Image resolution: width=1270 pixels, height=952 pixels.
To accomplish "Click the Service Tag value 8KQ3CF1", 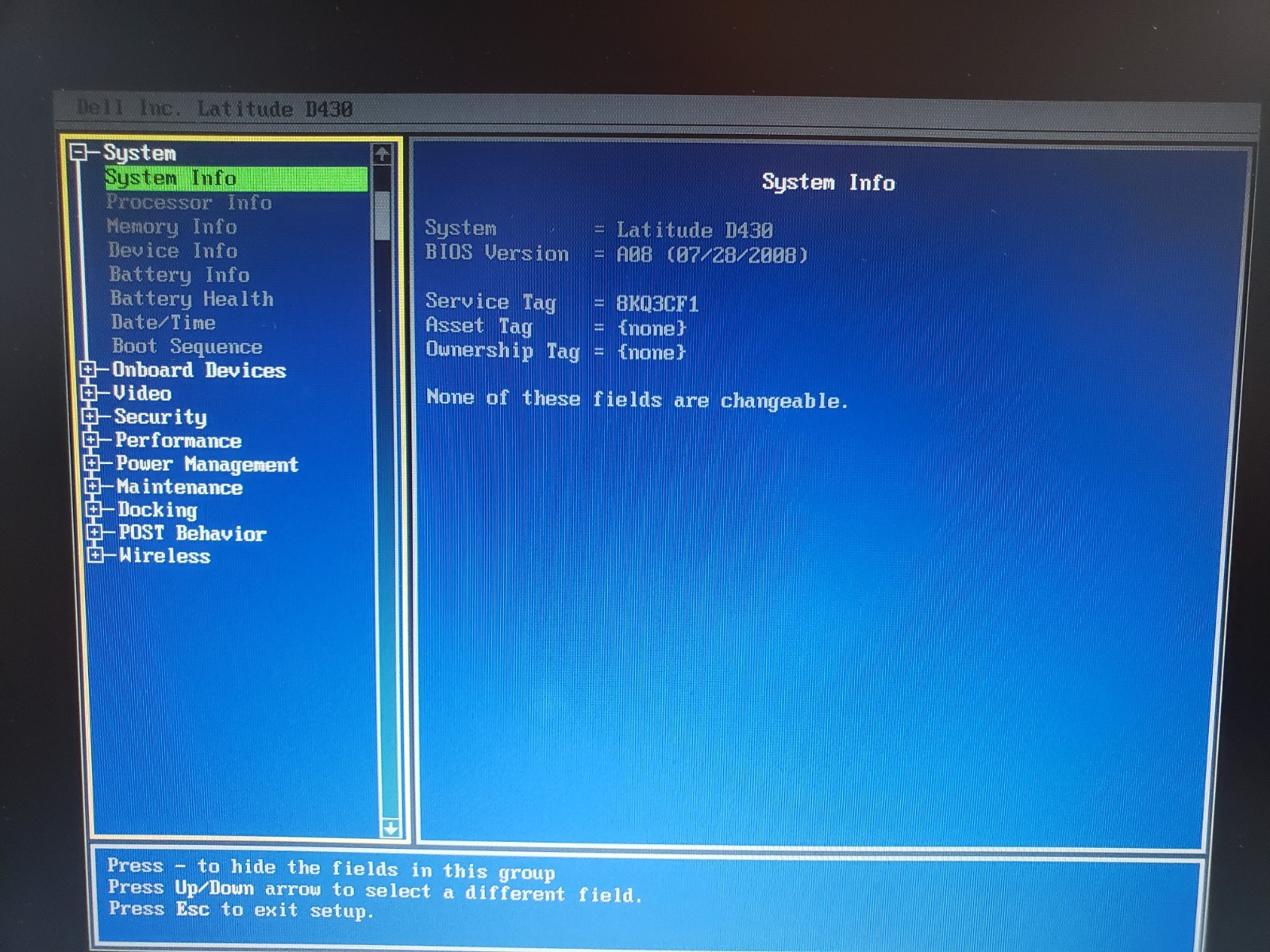I will pyautogui.click(x=657, y=304).
